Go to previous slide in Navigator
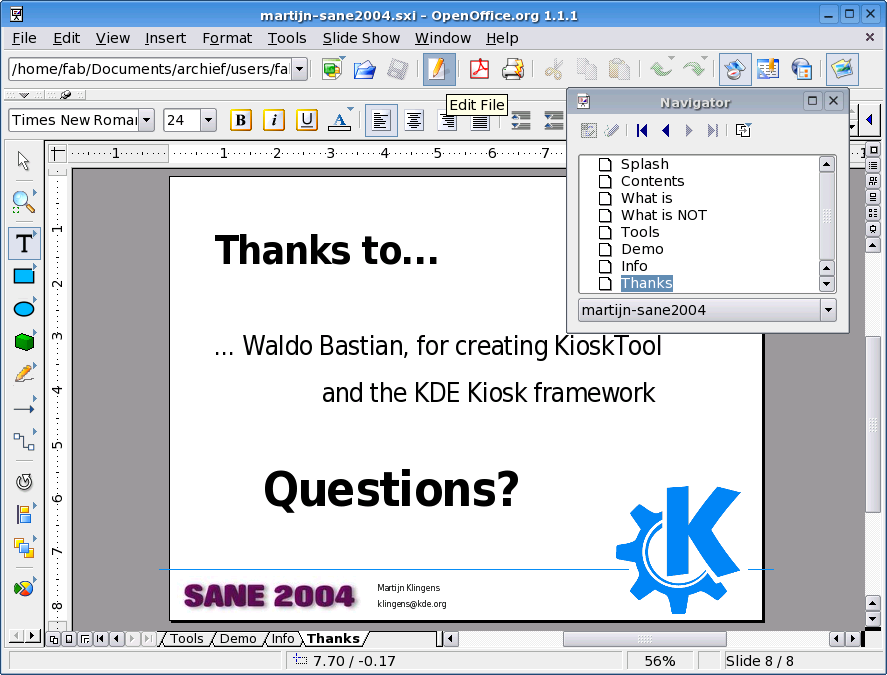Viewport: 887px width, 675px height. (x=666, y=131)
